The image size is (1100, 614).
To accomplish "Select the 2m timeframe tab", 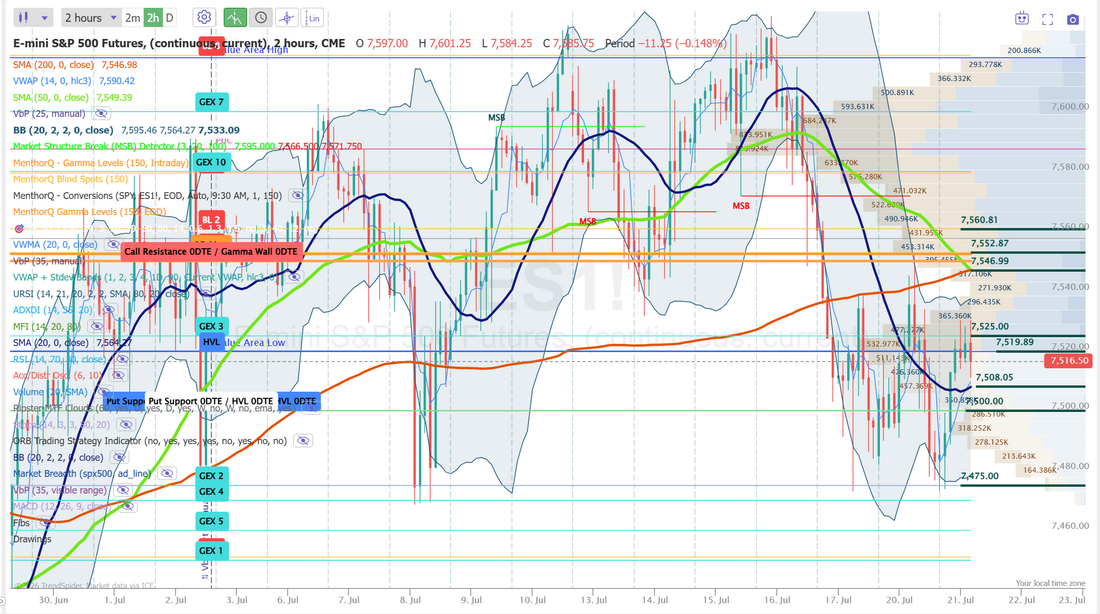I will pyautogui.click(x=132, y=18).
